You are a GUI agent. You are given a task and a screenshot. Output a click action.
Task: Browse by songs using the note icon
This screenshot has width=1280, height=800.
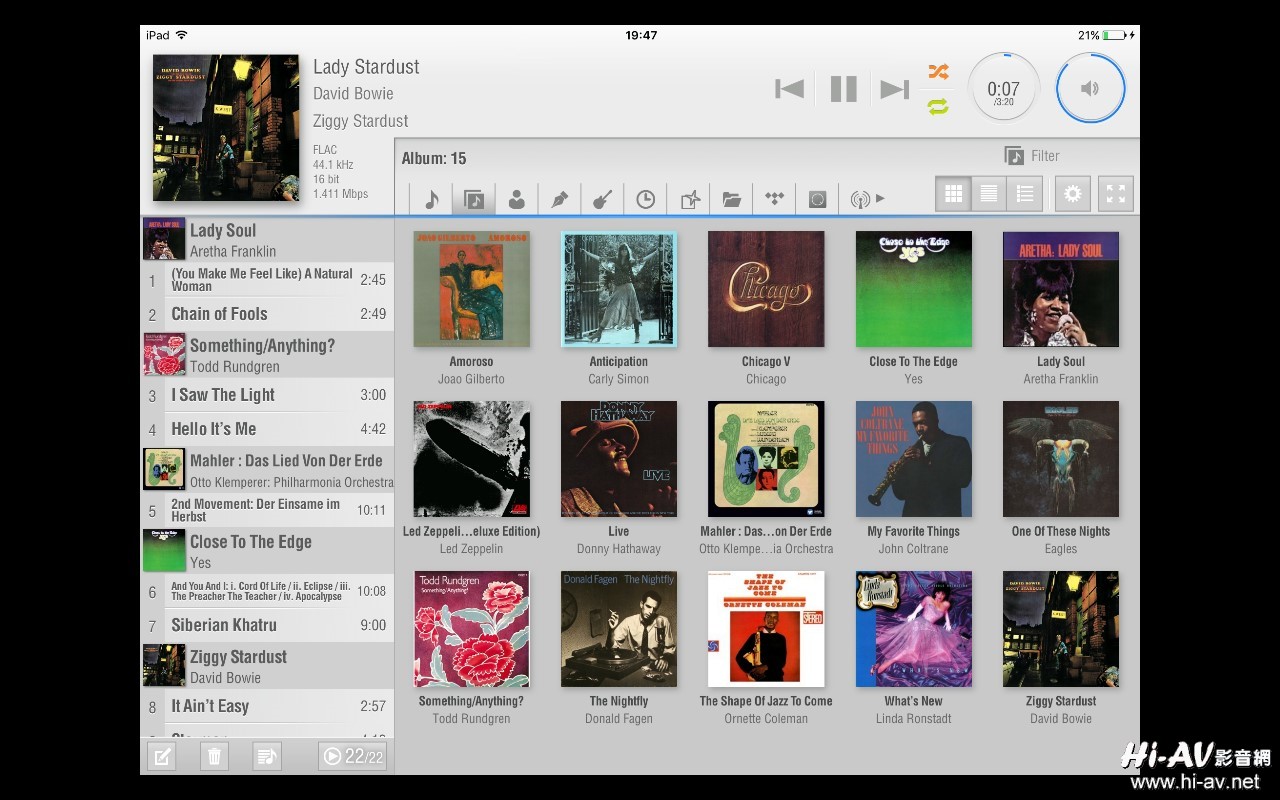[431, 198]
